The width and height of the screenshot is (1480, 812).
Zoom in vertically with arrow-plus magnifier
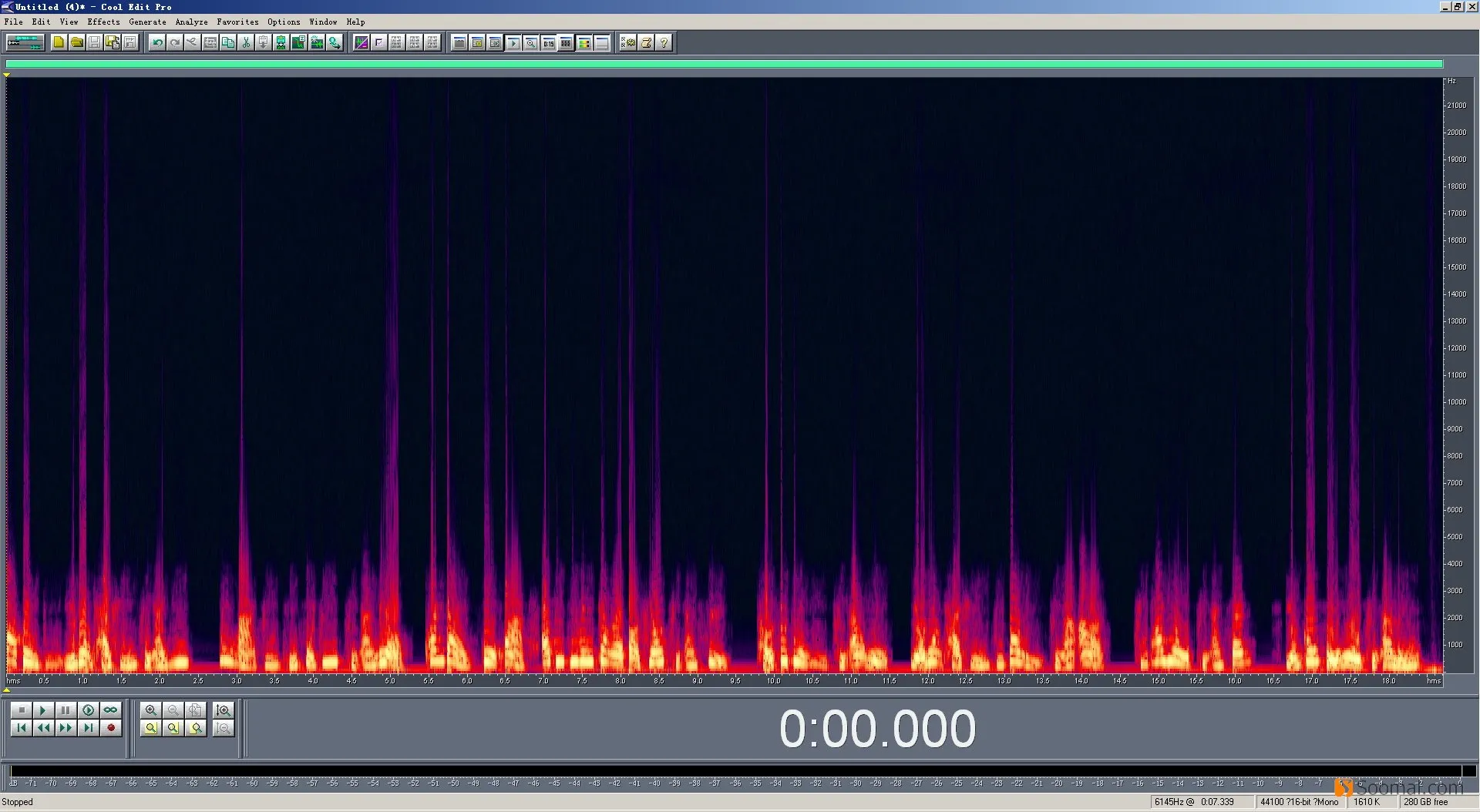pos(224,710)
